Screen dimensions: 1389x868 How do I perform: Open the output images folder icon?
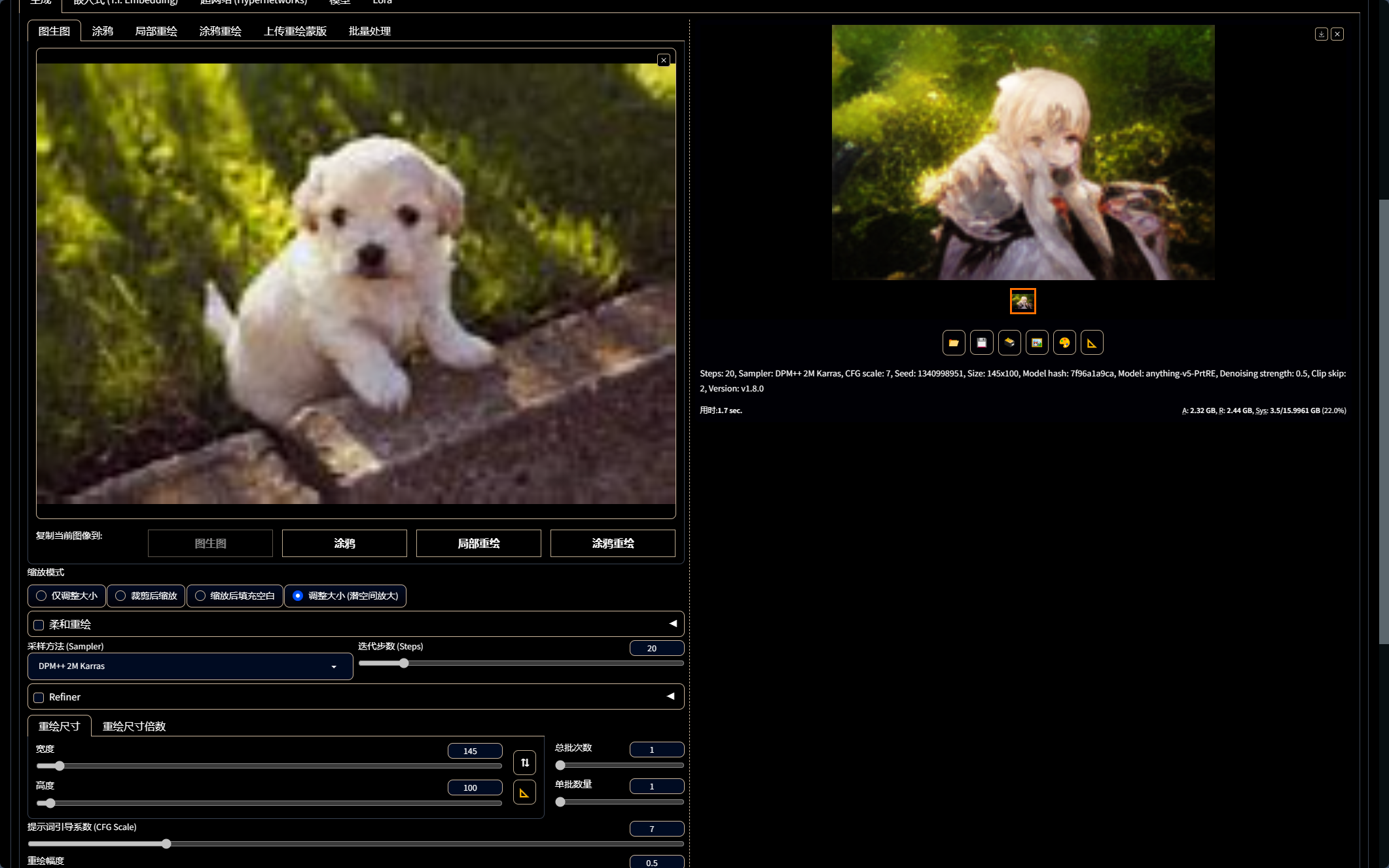coord(954,342)
